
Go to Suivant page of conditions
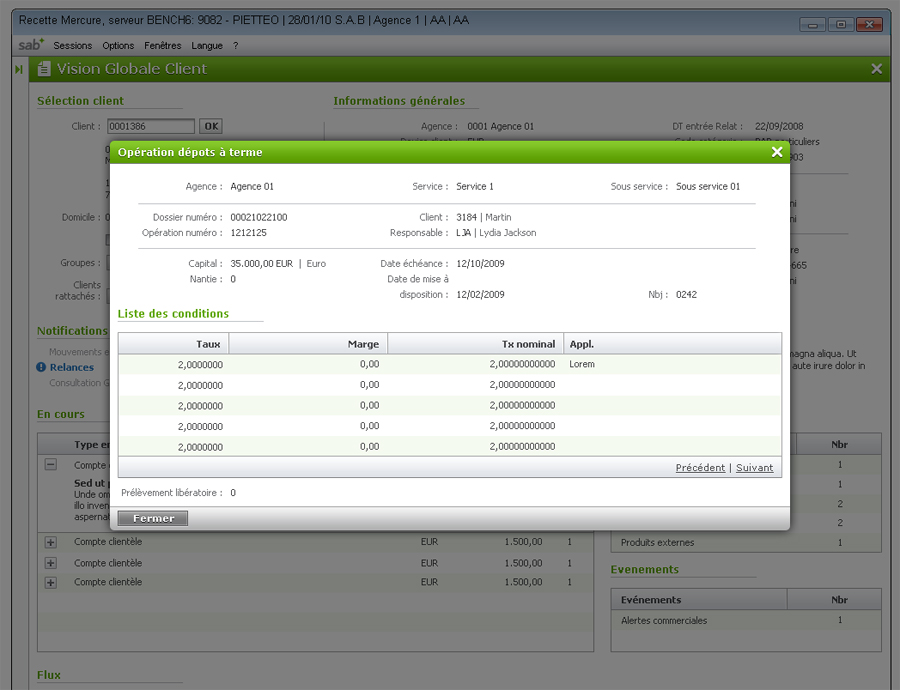click(x=754, y=468)
